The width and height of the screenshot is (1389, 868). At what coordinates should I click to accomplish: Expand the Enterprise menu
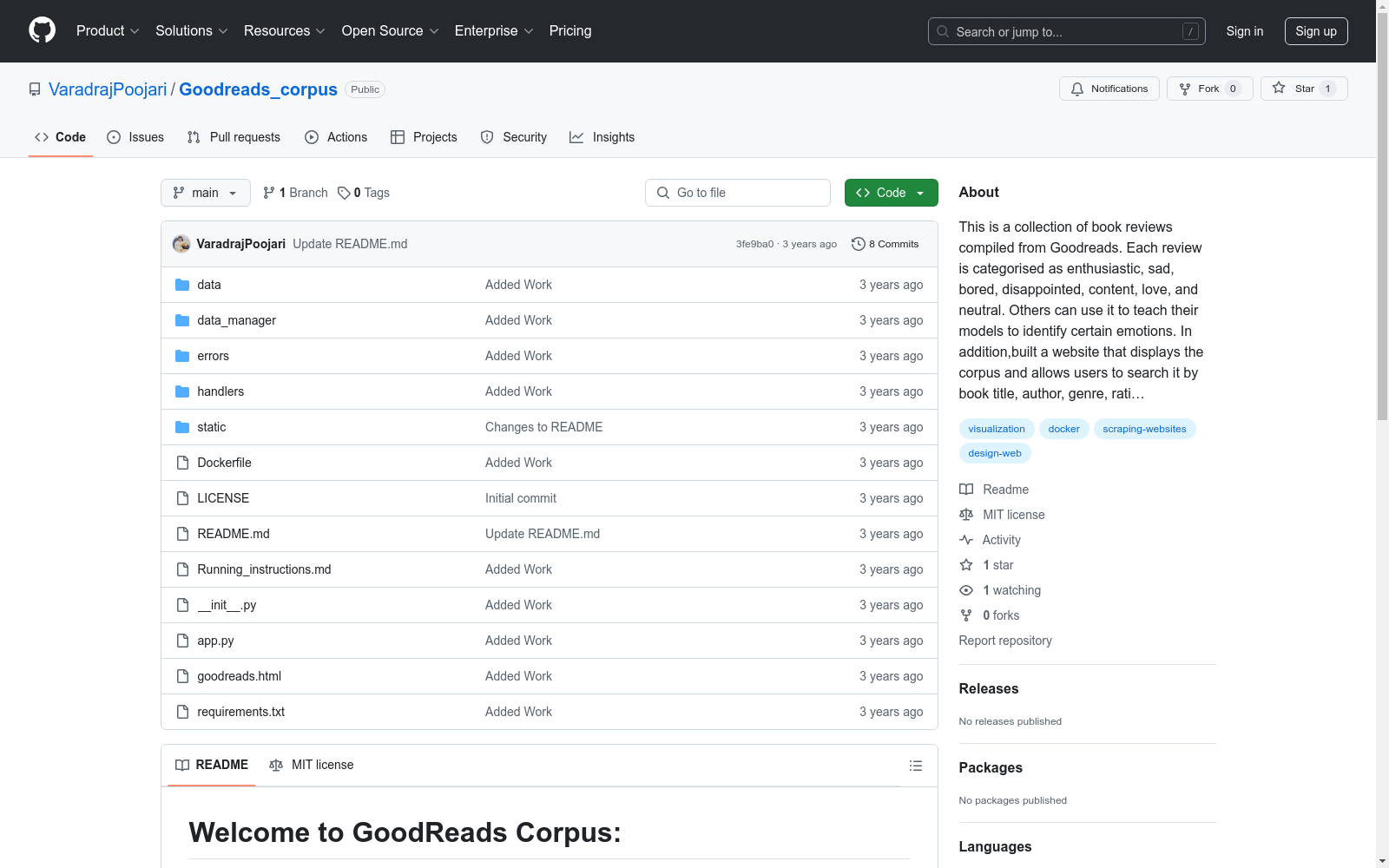(x=494, y=30)
